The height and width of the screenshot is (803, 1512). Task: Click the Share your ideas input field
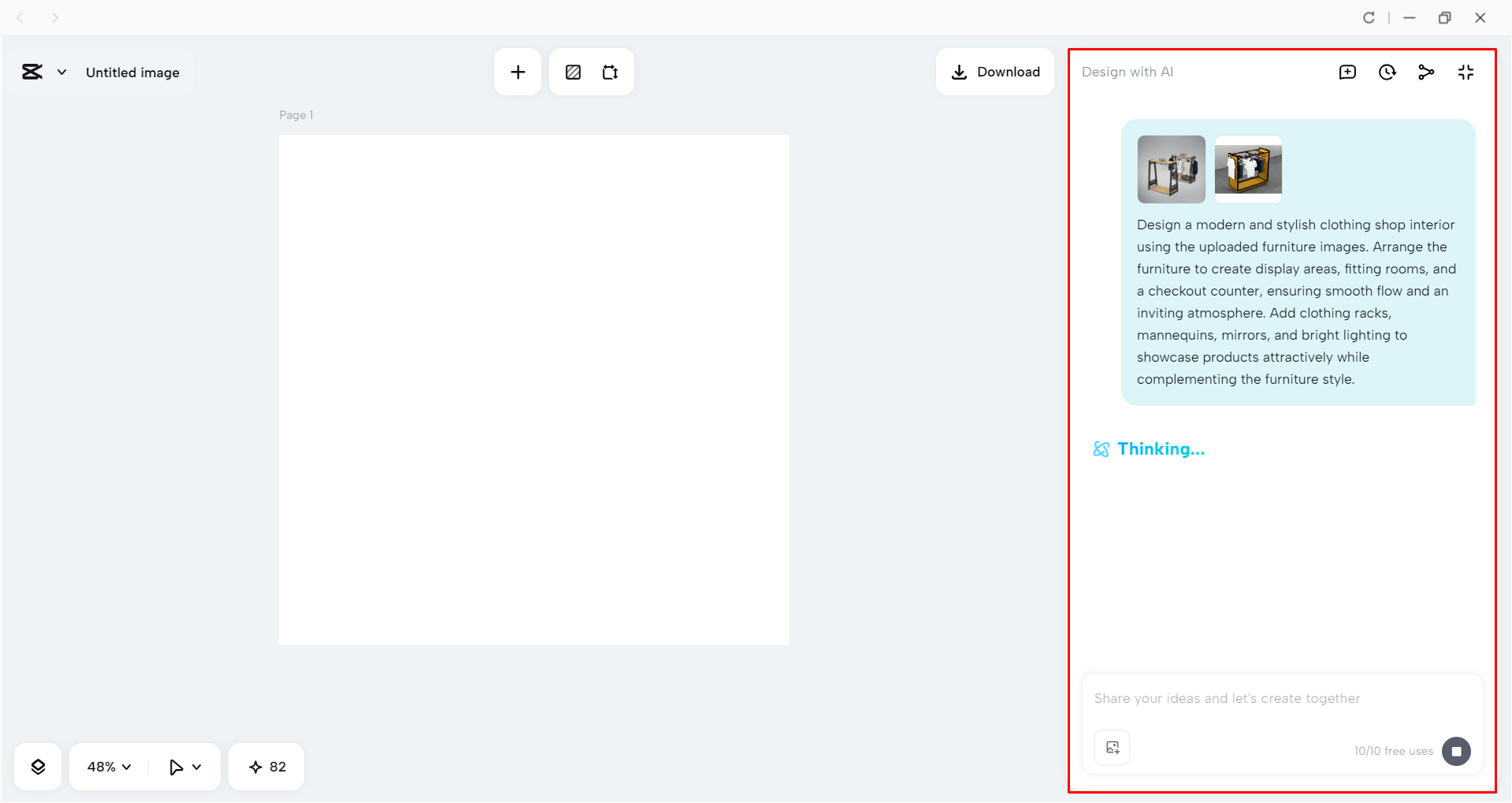1282,698
